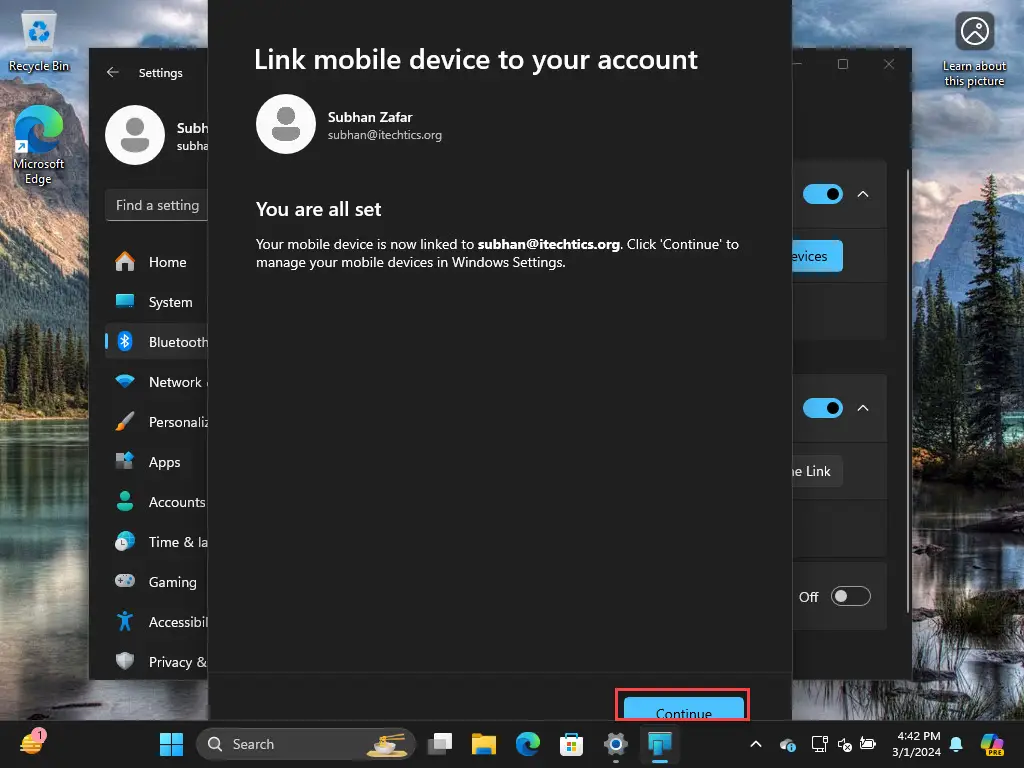
Task: Click Continue to finish linking device
Action: (x=683, y=708)
